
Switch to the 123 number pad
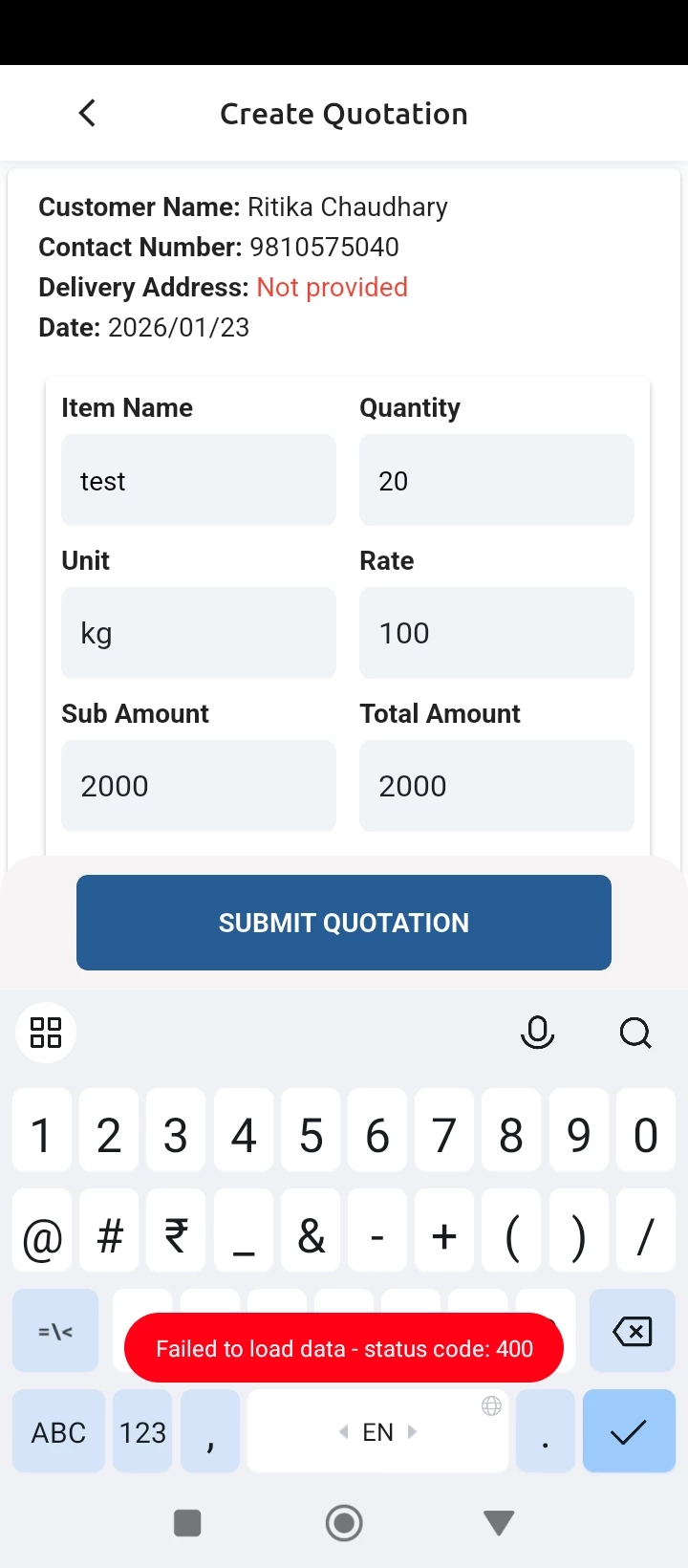142,1432
